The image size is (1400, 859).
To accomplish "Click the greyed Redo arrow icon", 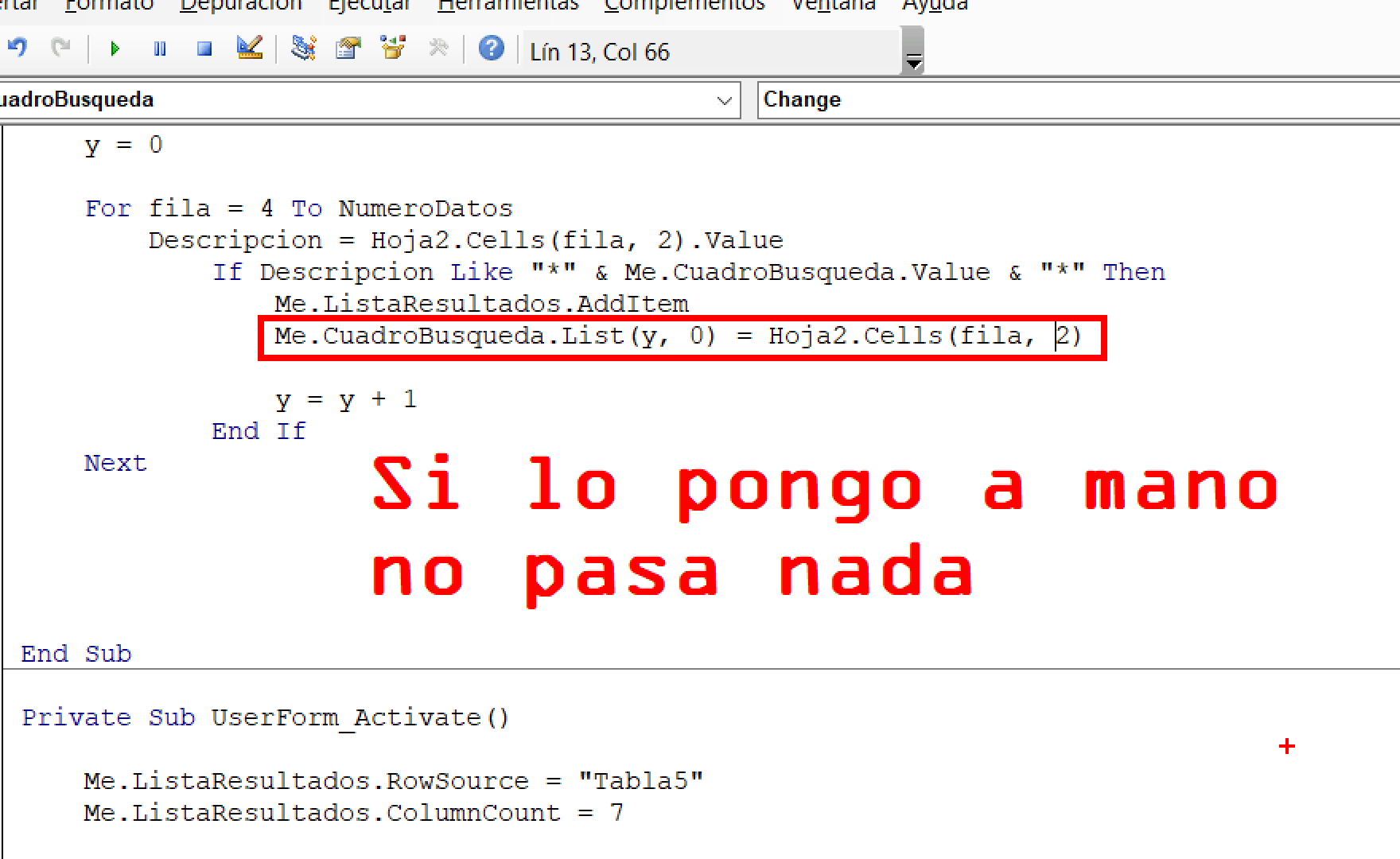I will (60, 49).
